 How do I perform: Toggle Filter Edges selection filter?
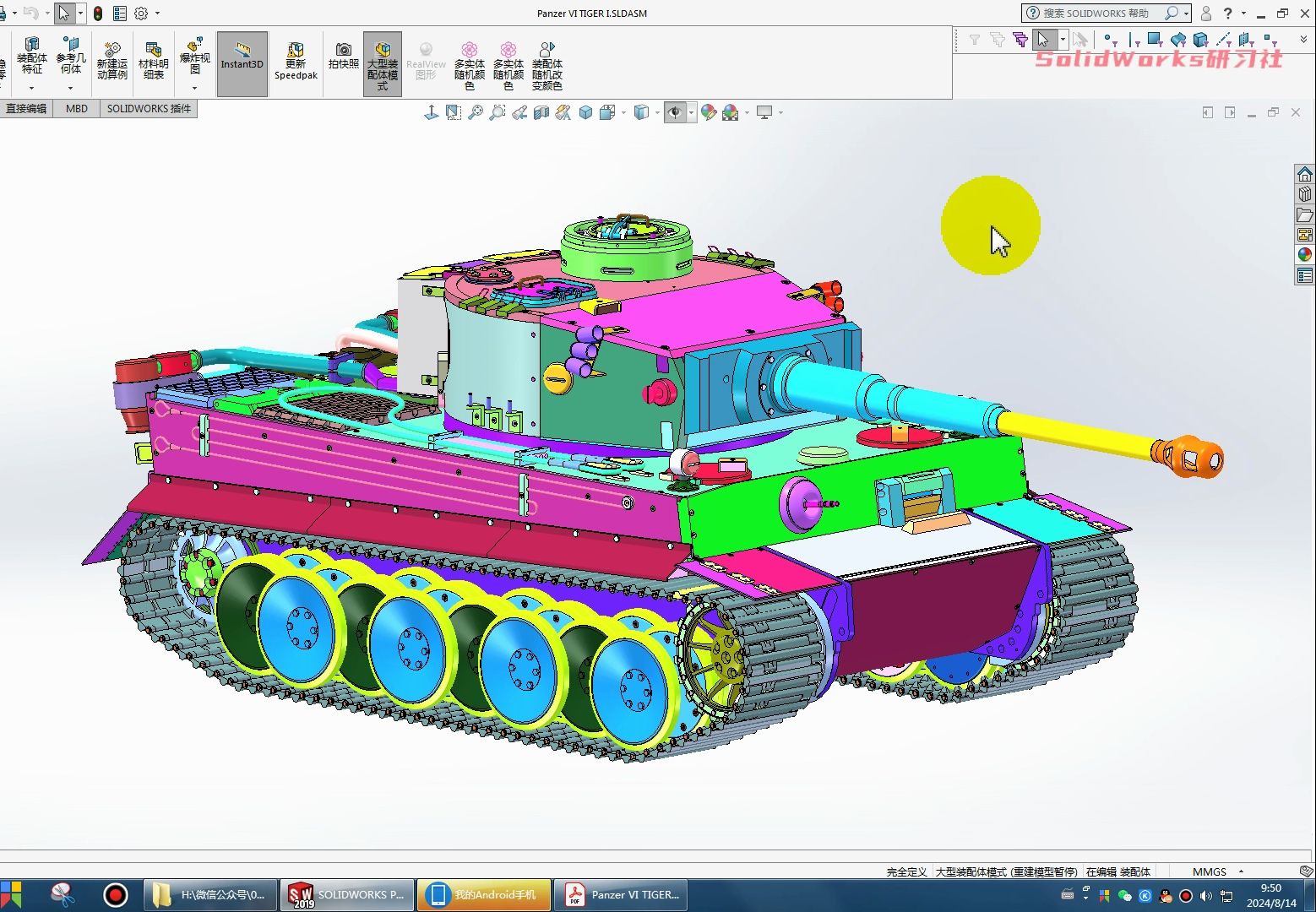[x=1134, y=40]
